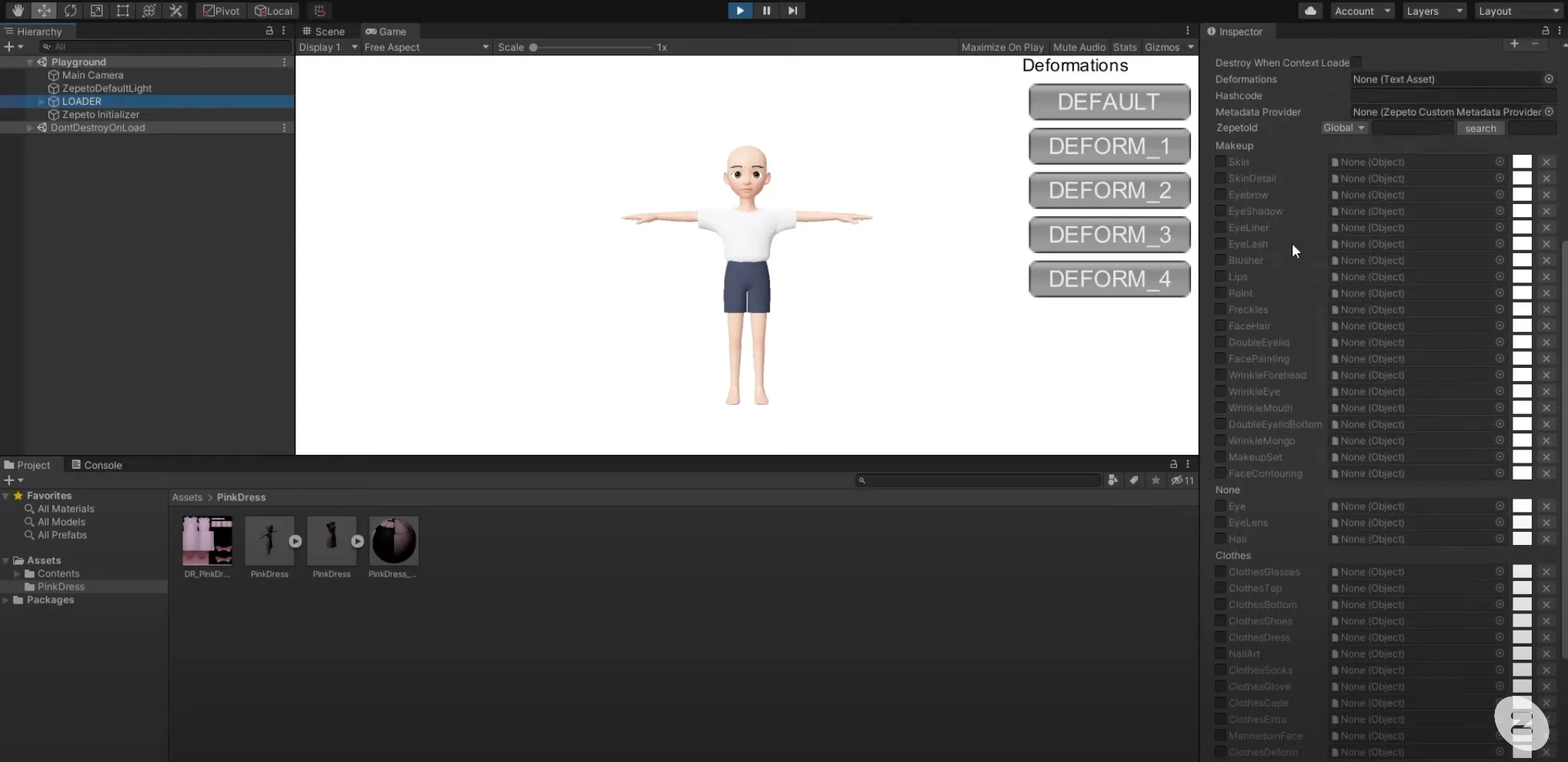
Task: Switch to the Scene tab
Action: pos(324,32)
